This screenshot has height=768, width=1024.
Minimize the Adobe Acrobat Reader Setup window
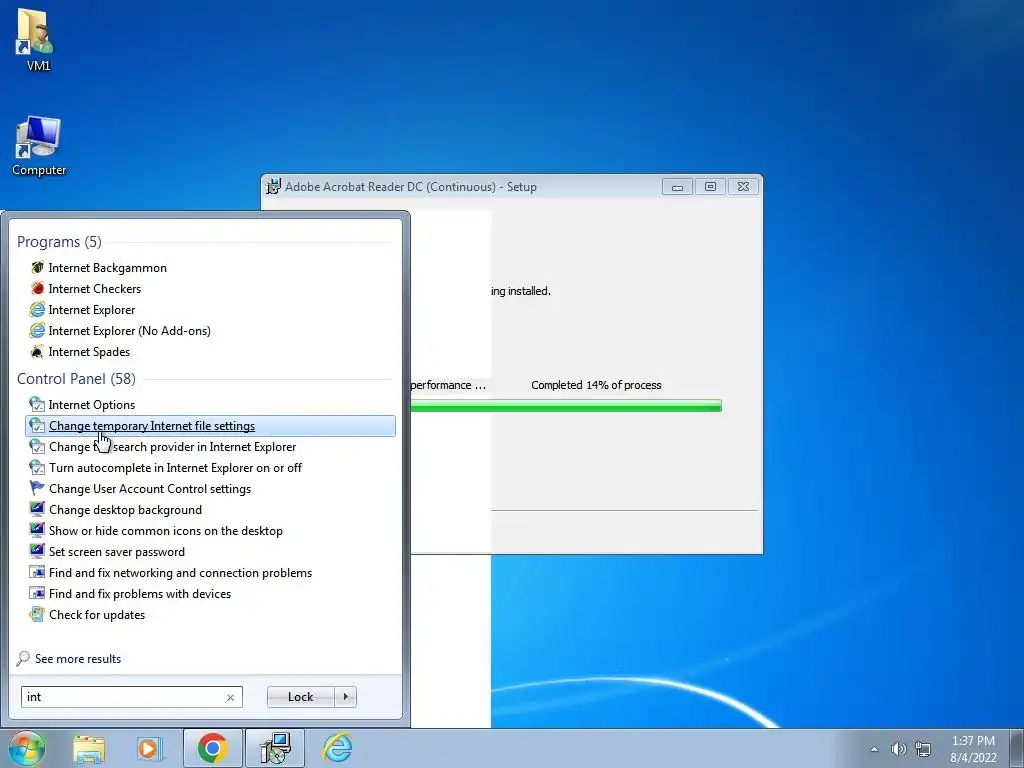tap(677, 187)
